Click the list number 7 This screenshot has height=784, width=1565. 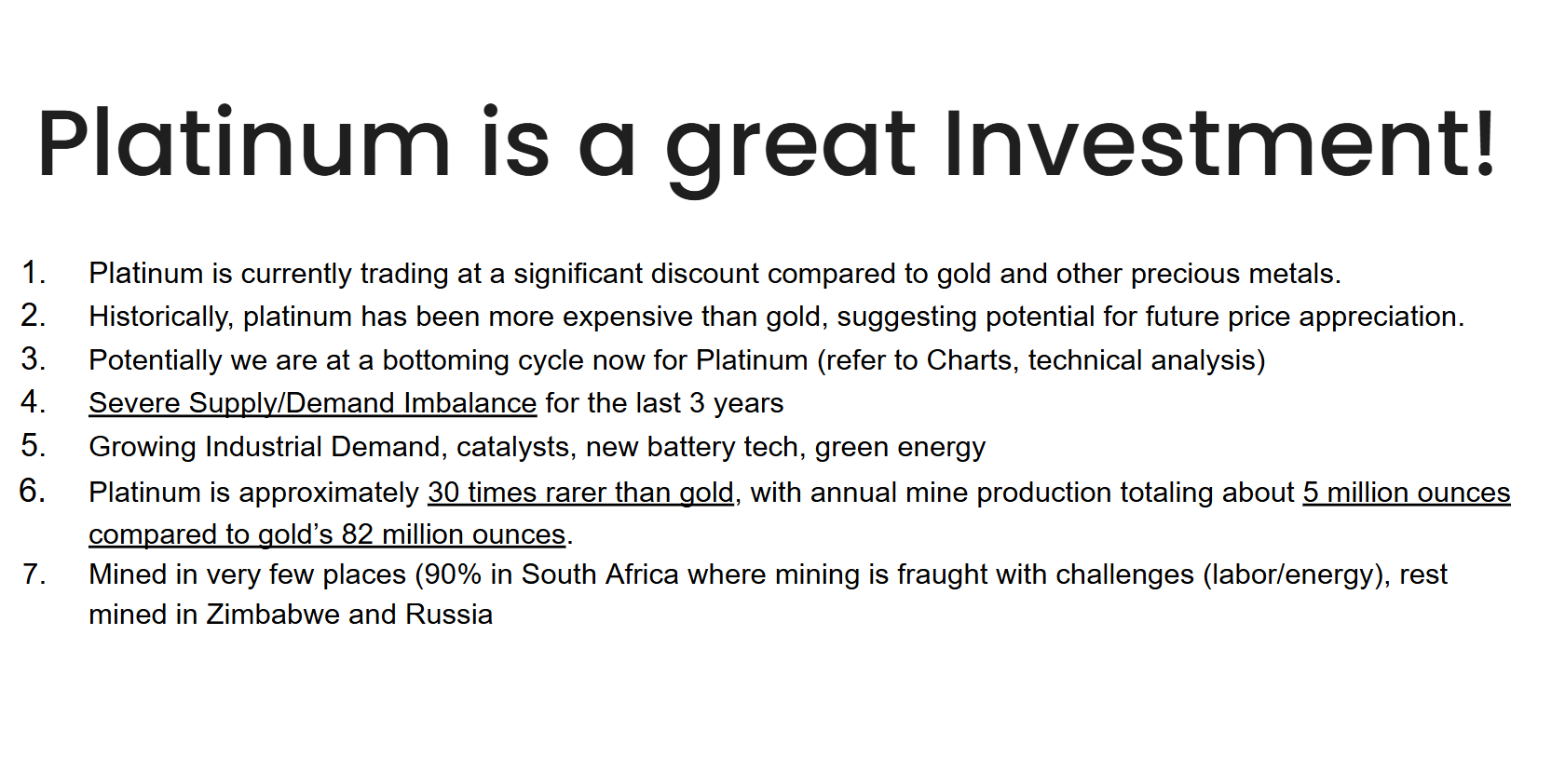[x=34, y=574]
